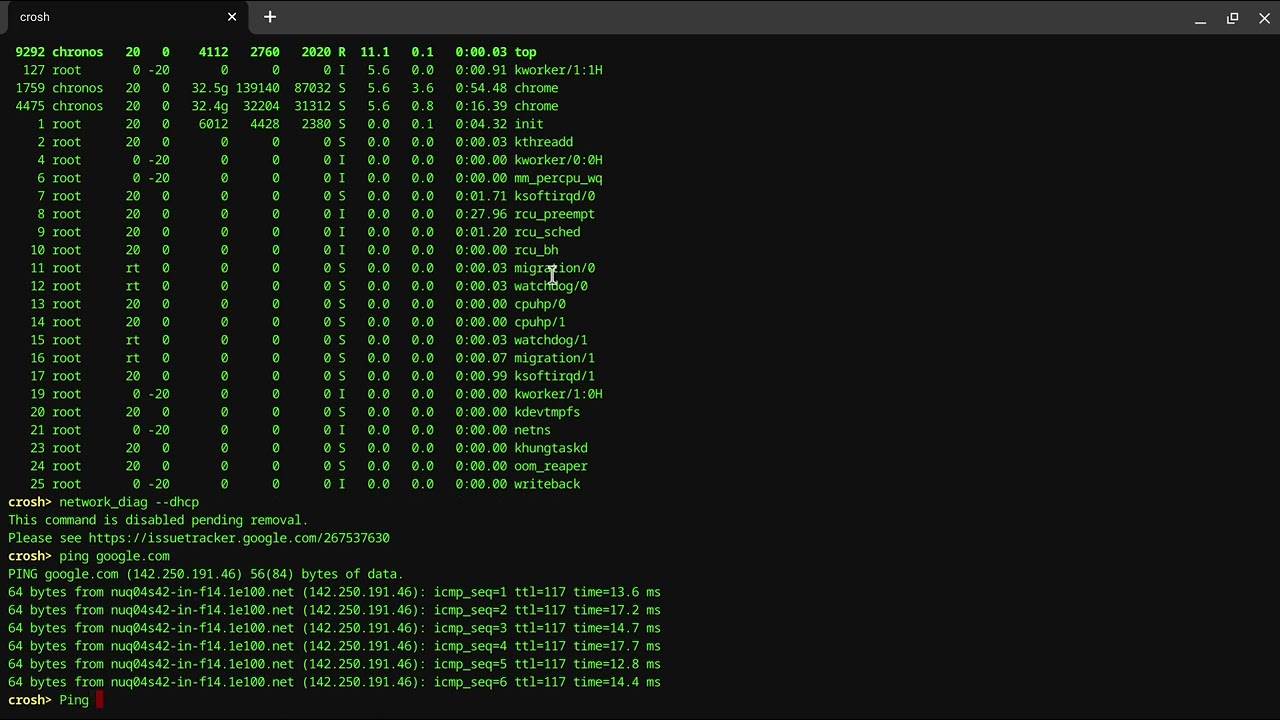
Task: Restore down the terminal window
Action: 1232,18
